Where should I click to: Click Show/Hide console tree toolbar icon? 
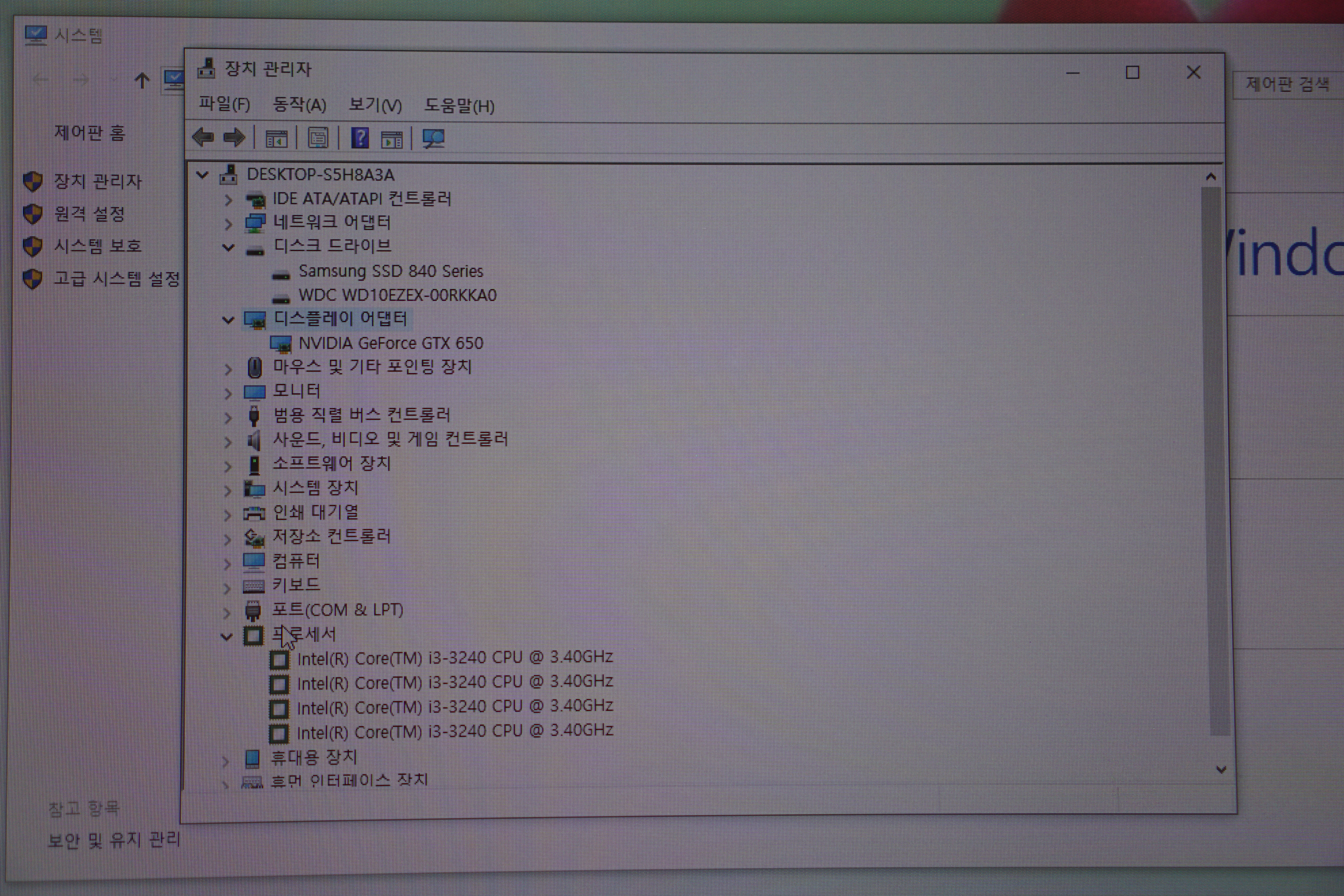point(277,138)
